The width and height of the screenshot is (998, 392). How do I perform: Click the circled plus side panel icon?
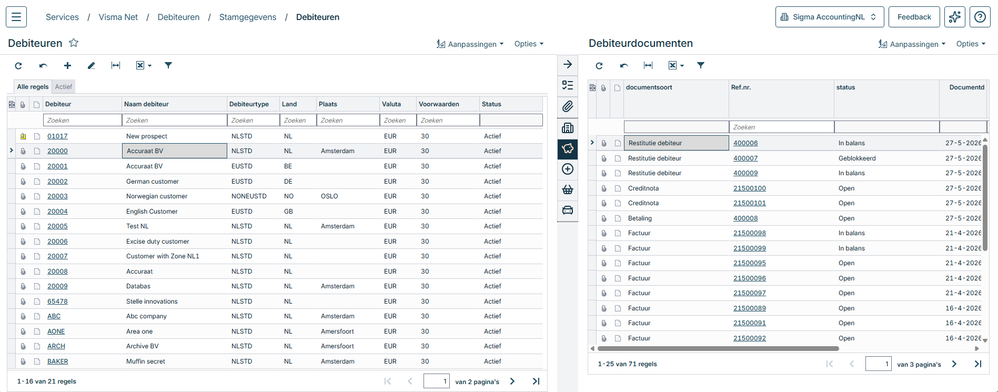[568, 169]
